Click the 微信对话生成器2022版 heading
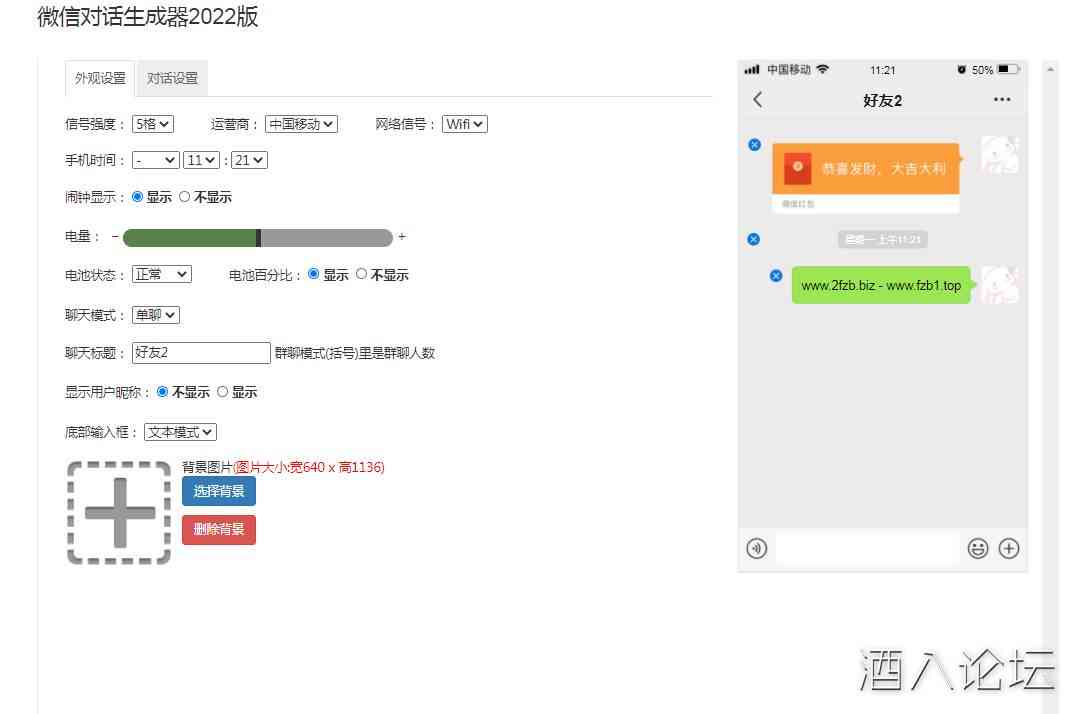Screen dimensions: 1087x714 coord(148,17)
